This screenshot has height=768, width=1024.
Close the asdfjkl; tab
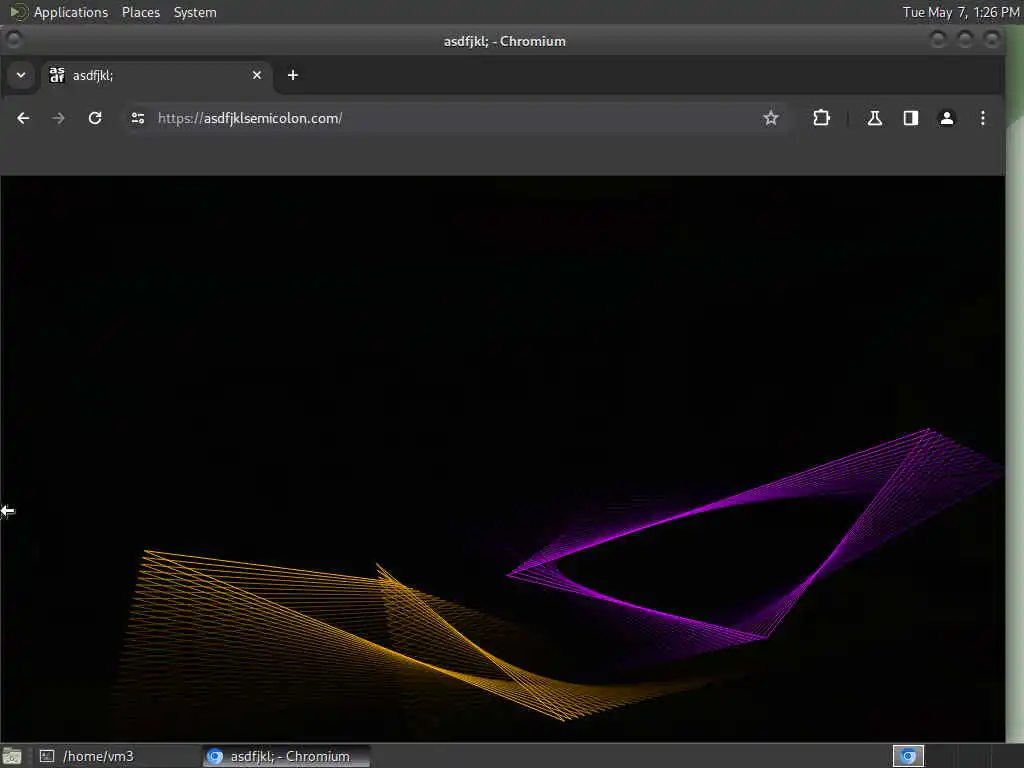click(257, 75)
